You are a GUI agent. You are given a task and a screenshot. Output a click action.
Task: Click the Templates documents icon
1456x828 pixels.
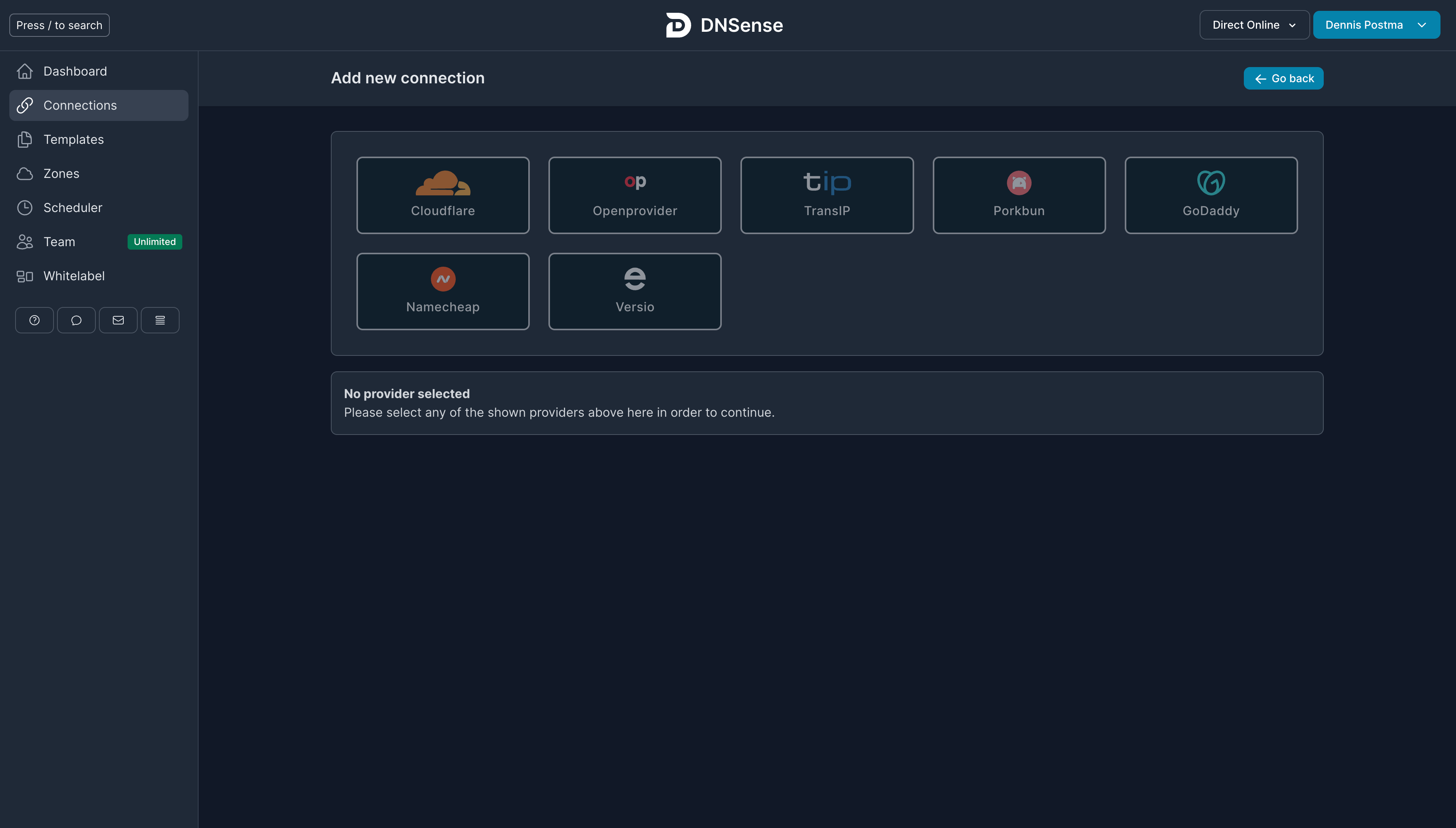click(x=24, y=139)
